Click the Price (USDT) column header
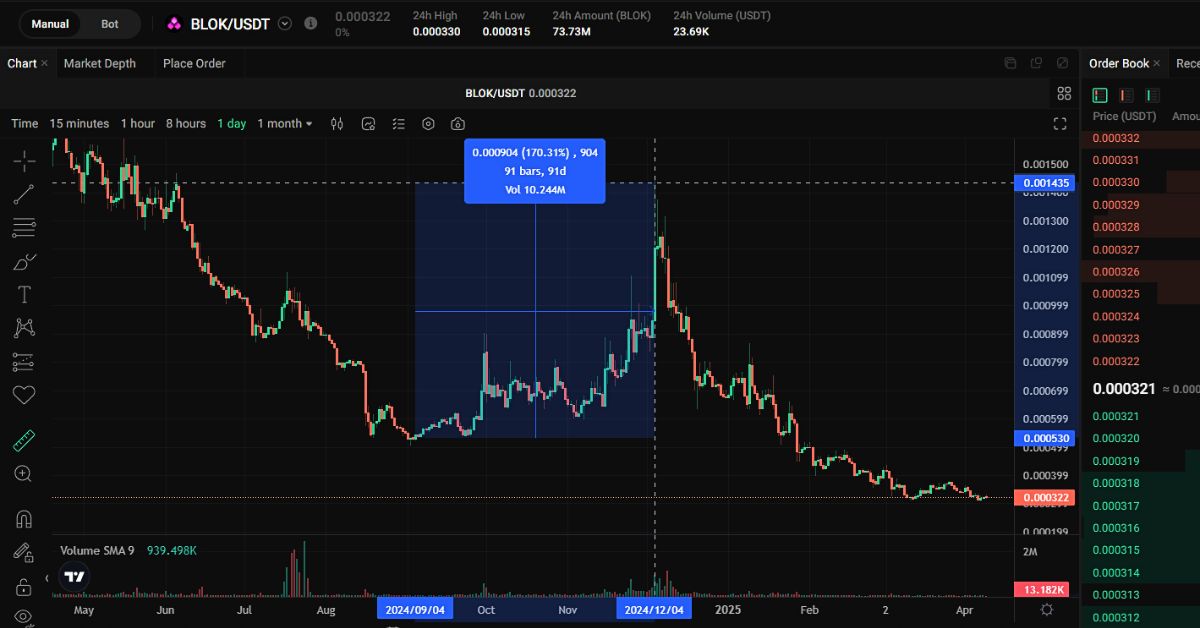This screenshot has width=1200, height=628. [1124, 117]
